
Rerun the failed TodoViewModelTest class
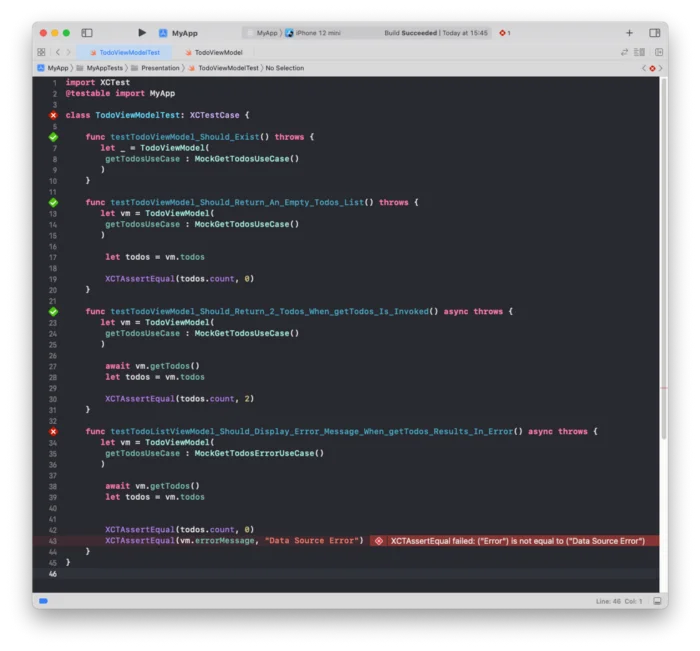point(53,115)
